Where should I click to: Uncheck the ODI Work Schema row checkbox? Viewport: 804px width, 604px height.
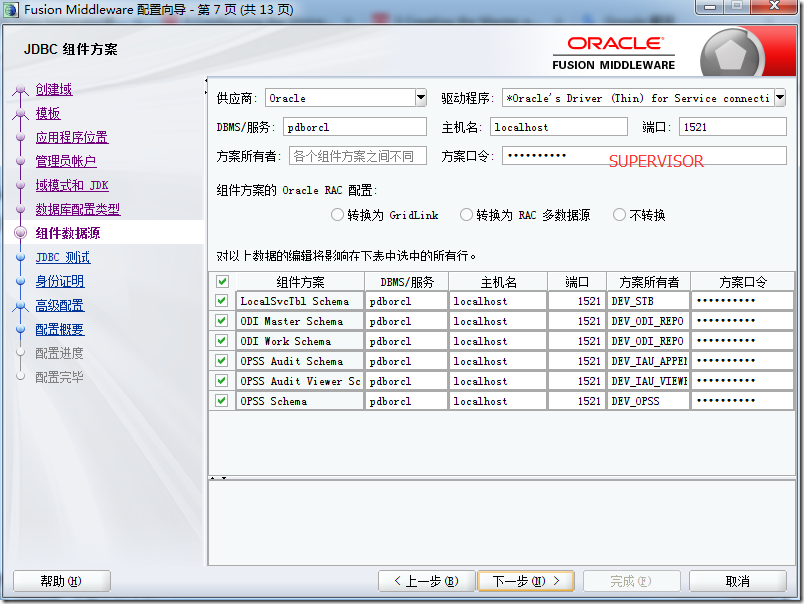222,341
